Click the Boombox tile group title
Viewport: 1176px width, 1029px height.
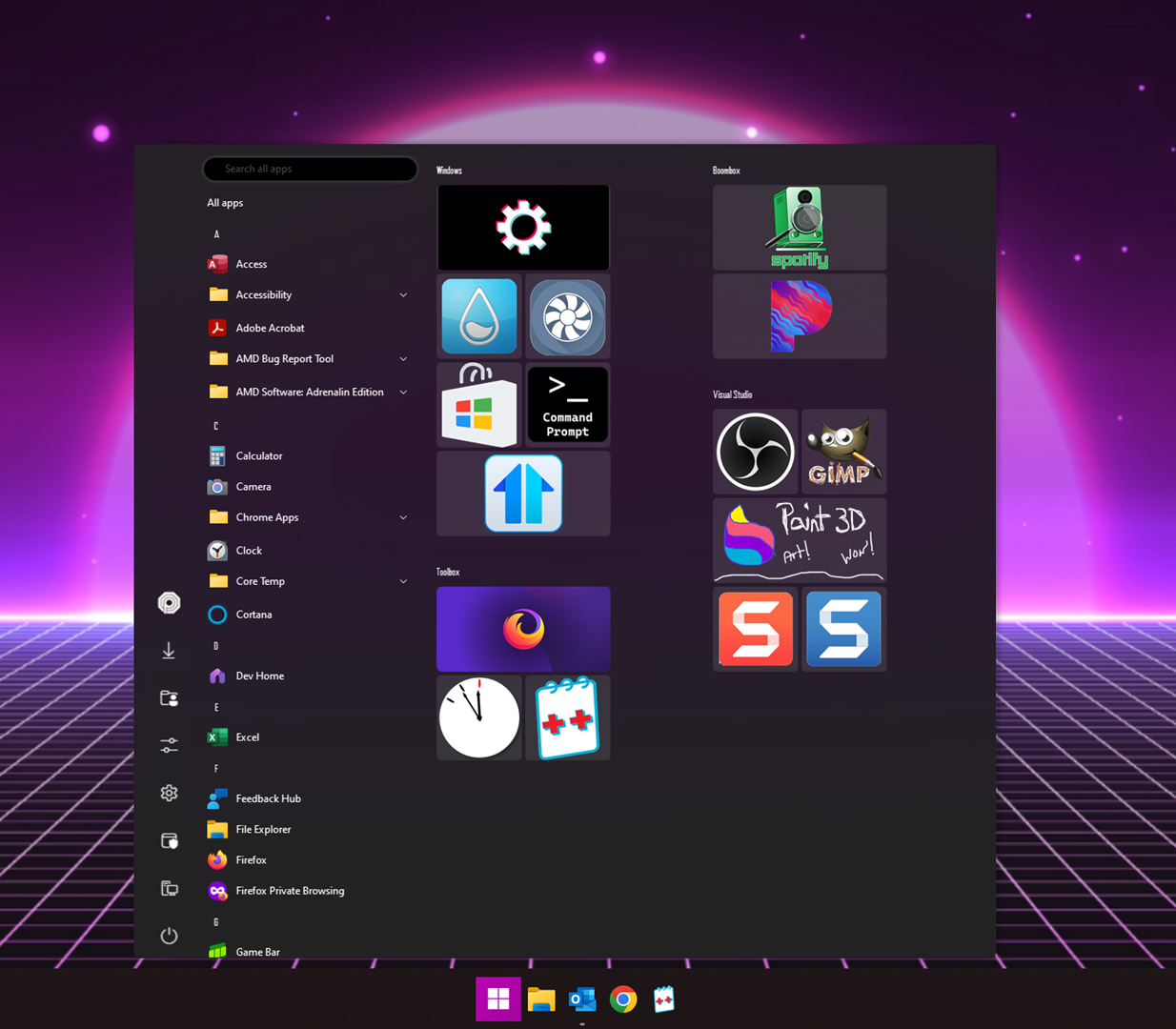726,171
